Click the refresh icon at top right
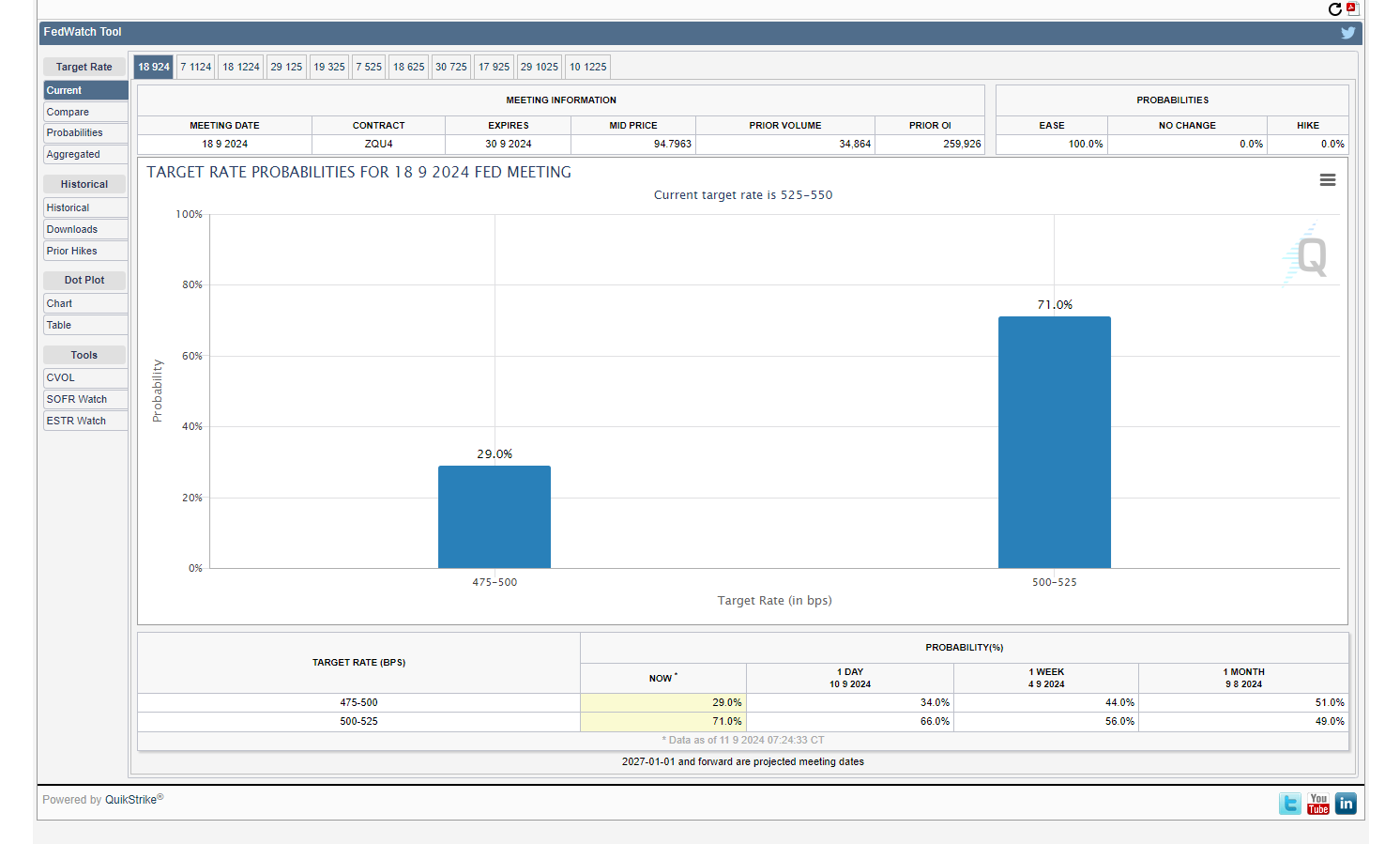 pyautogui.click(x=1334, y=9)
